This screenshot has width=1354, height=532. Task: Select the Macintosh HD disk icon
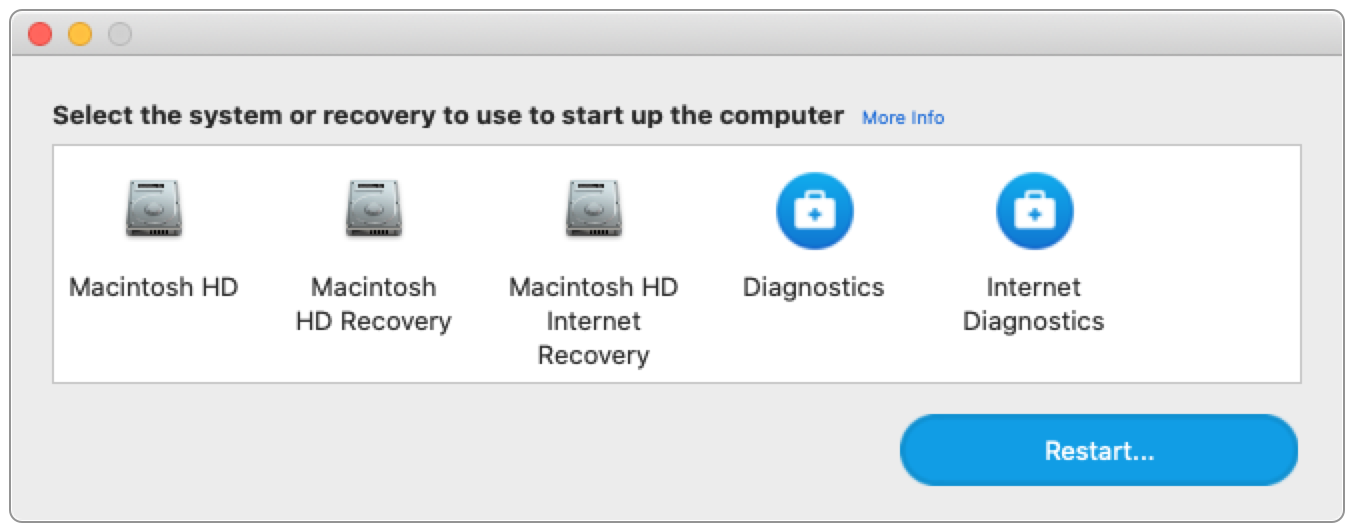[x=154, y=209]
